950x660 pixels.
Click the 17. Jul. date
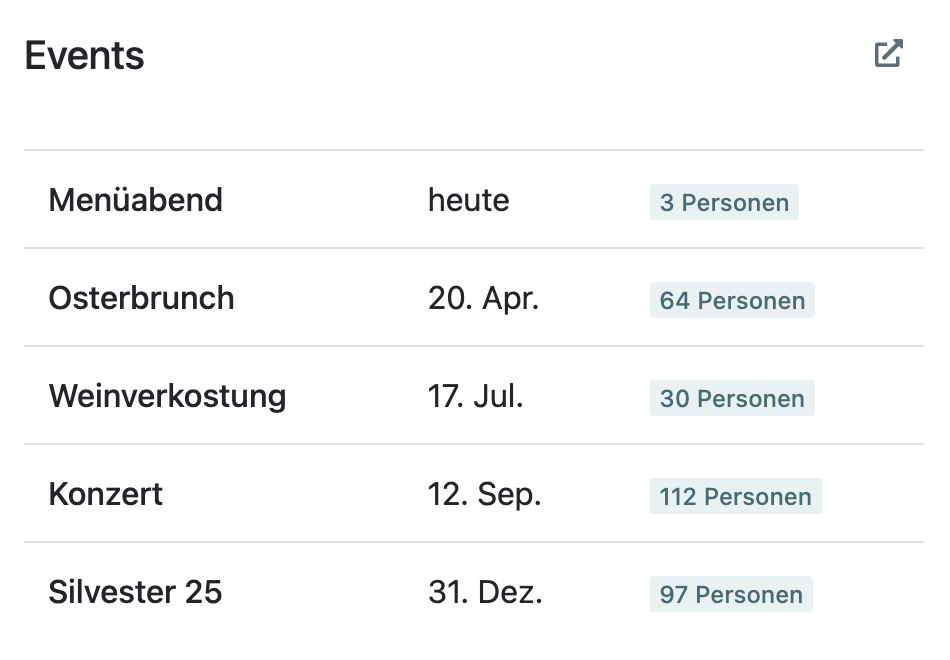pyautogui.click(x=476, y=396)
